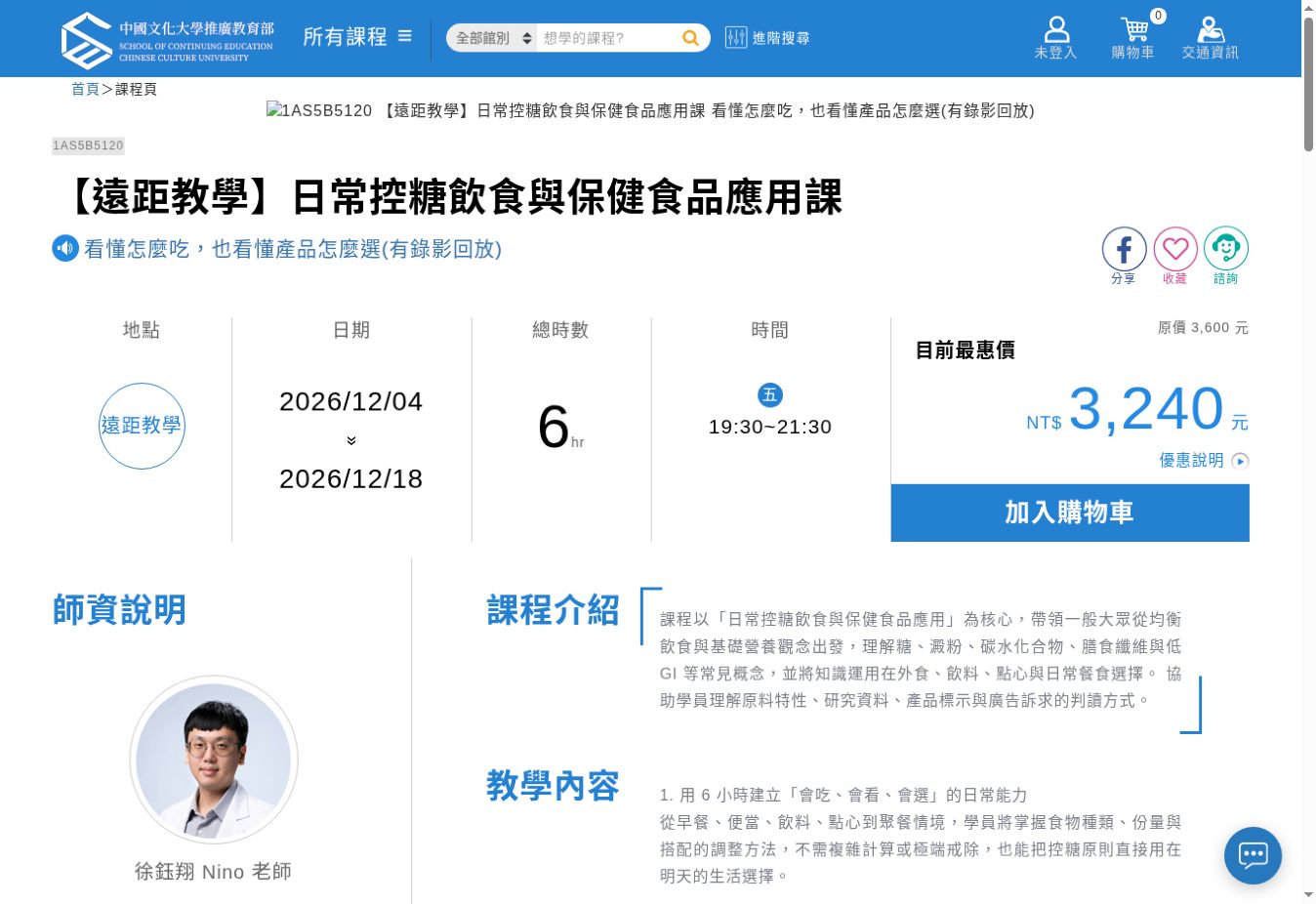Open the chat bubble floating button

(x=1253, y=855)
